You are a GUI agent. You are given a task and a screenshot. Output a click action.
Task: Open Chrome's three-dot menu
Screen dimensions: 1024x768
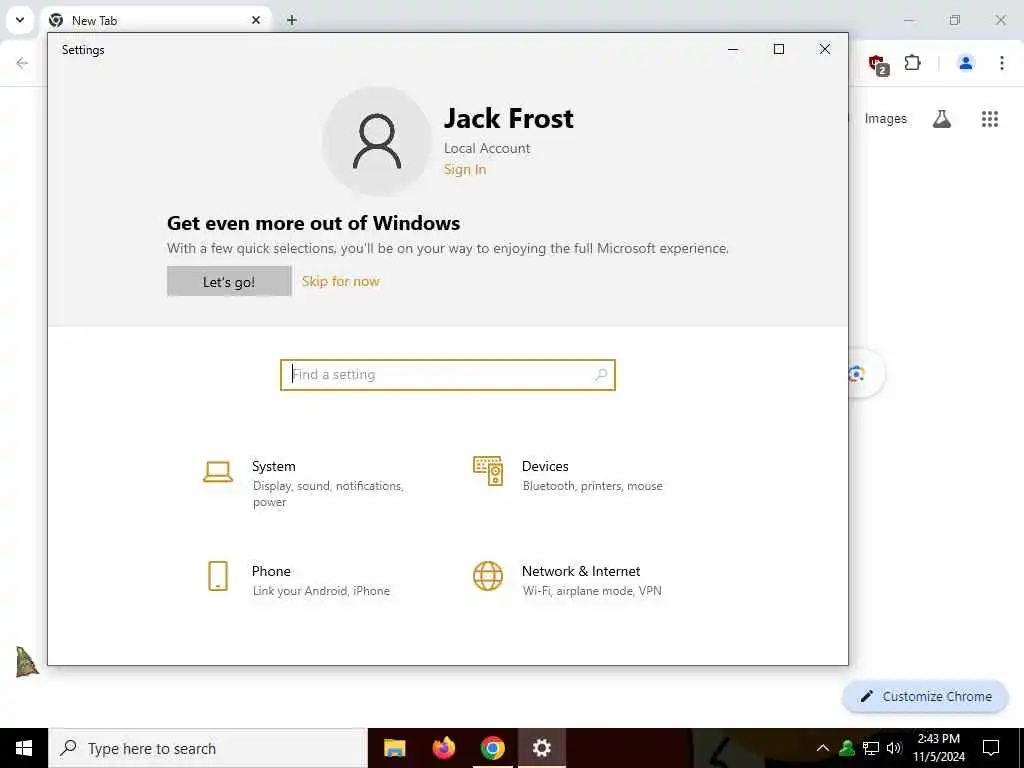pos(1001,63)
